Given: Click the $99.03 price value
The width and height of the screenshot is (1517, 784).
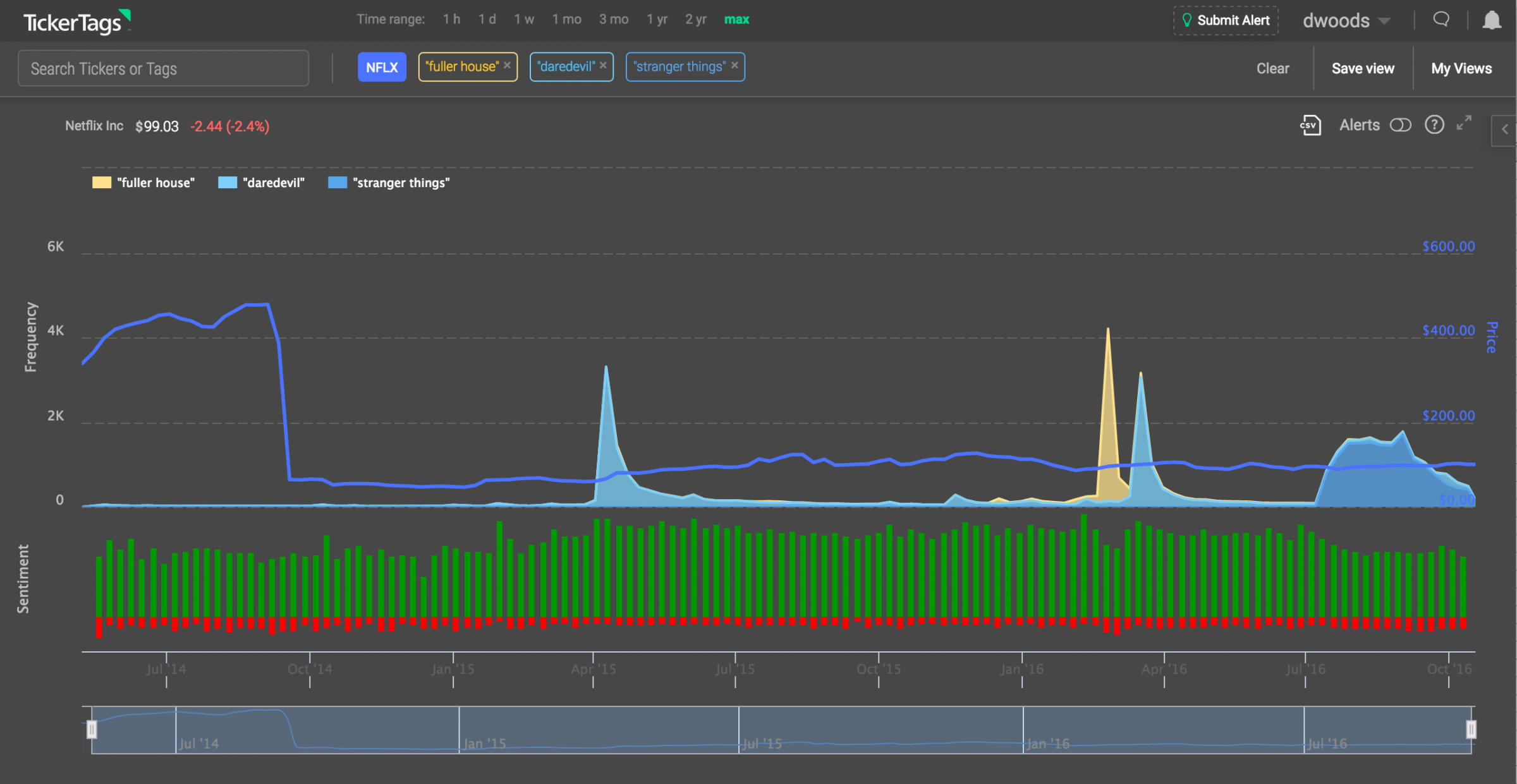Looking at the screenshot, I should [x=157, y=126].
